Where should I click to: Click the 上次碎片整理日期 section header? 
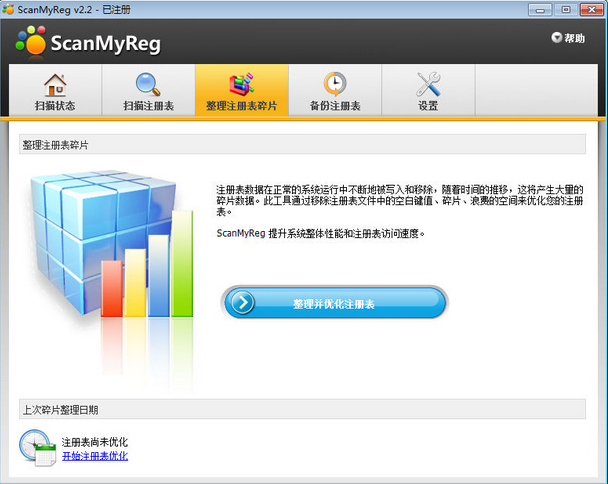point(302,409)
